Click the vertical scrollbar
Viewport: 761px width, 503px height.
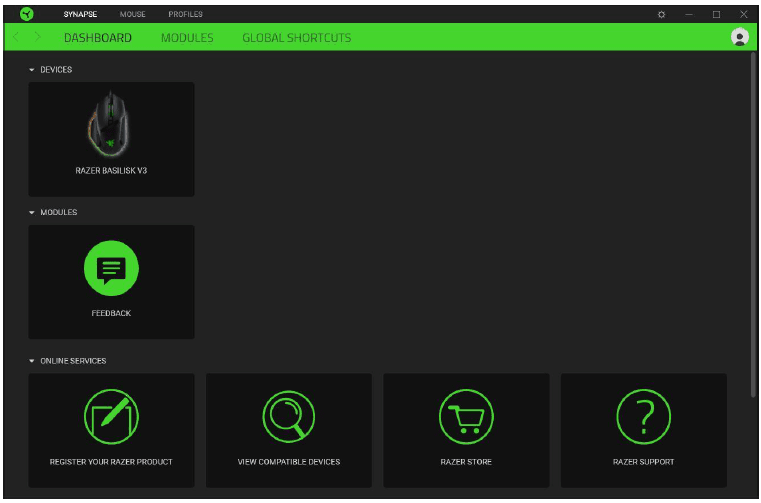(x=753, y=220)
